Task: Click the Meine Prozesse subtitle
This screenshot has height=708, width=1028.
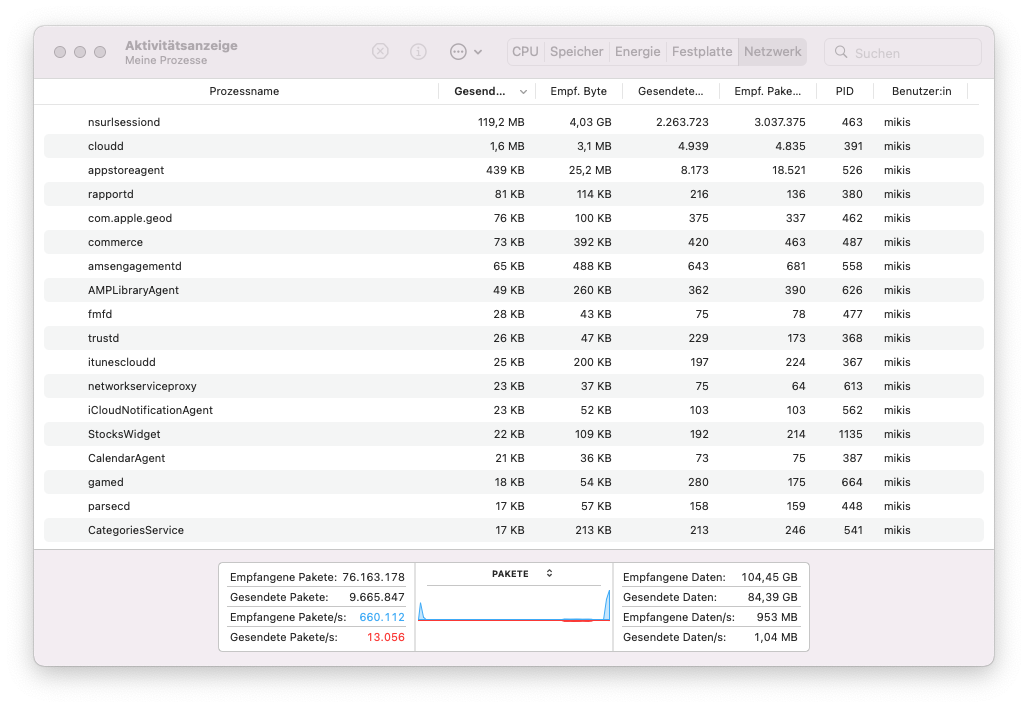Action: coord(166,60)
